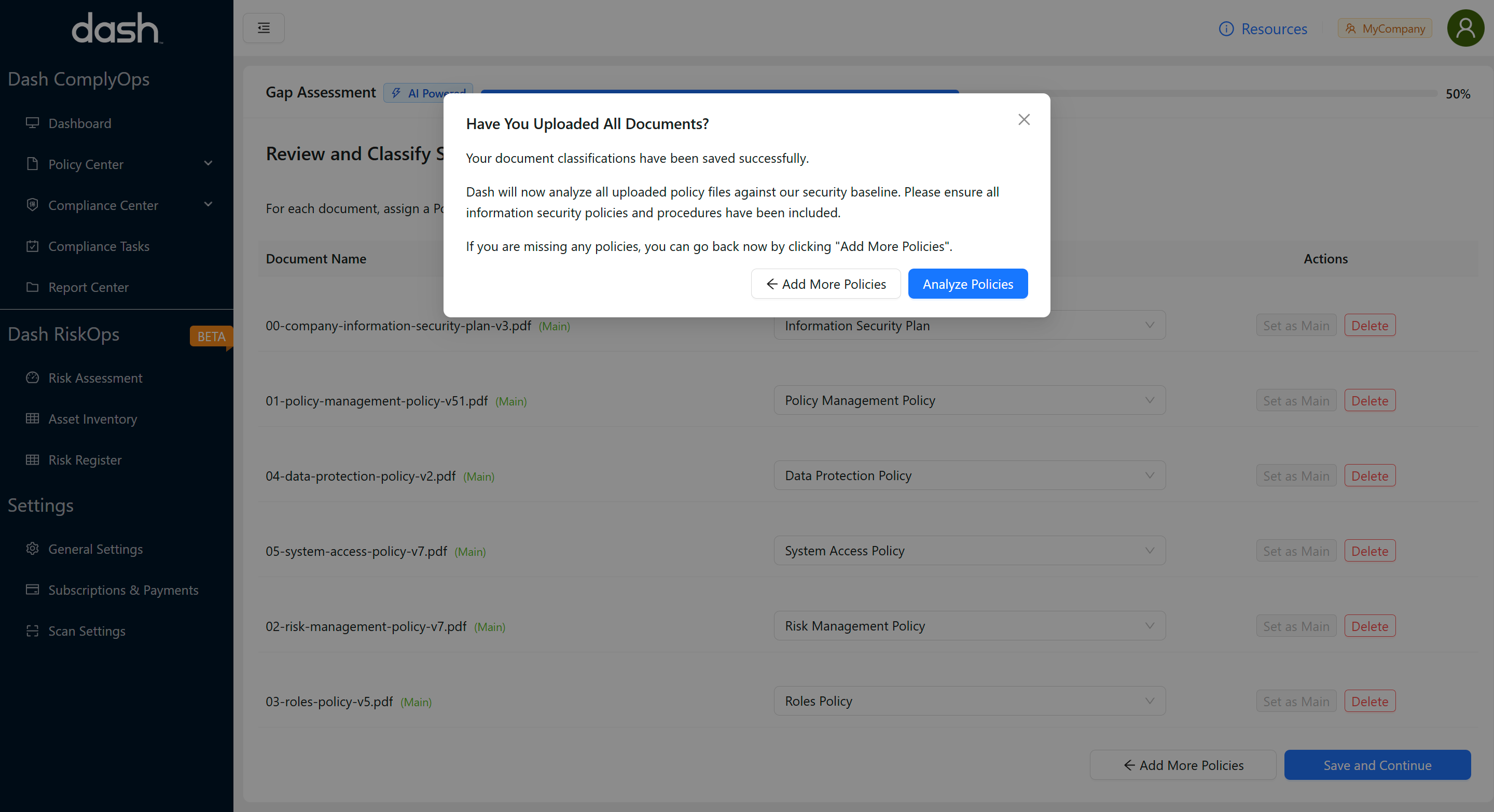Open the Roles Policy classification dropdown
The width and height of the screenshot is (1494, 812).
[969, 701]
